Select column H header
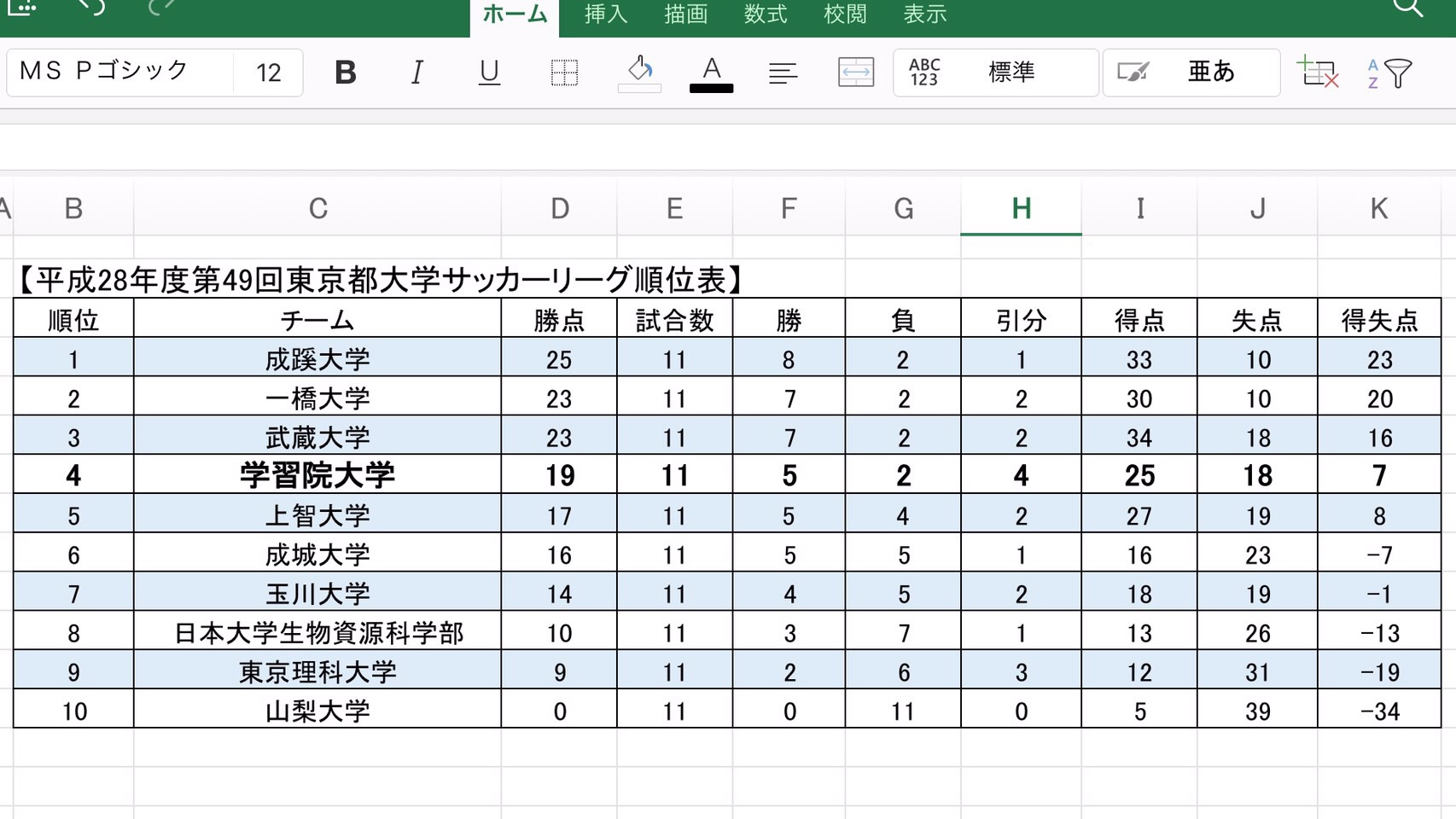Image resolution: width=1456 pixels, height=819 pixels. click(x=1021, y=208)
